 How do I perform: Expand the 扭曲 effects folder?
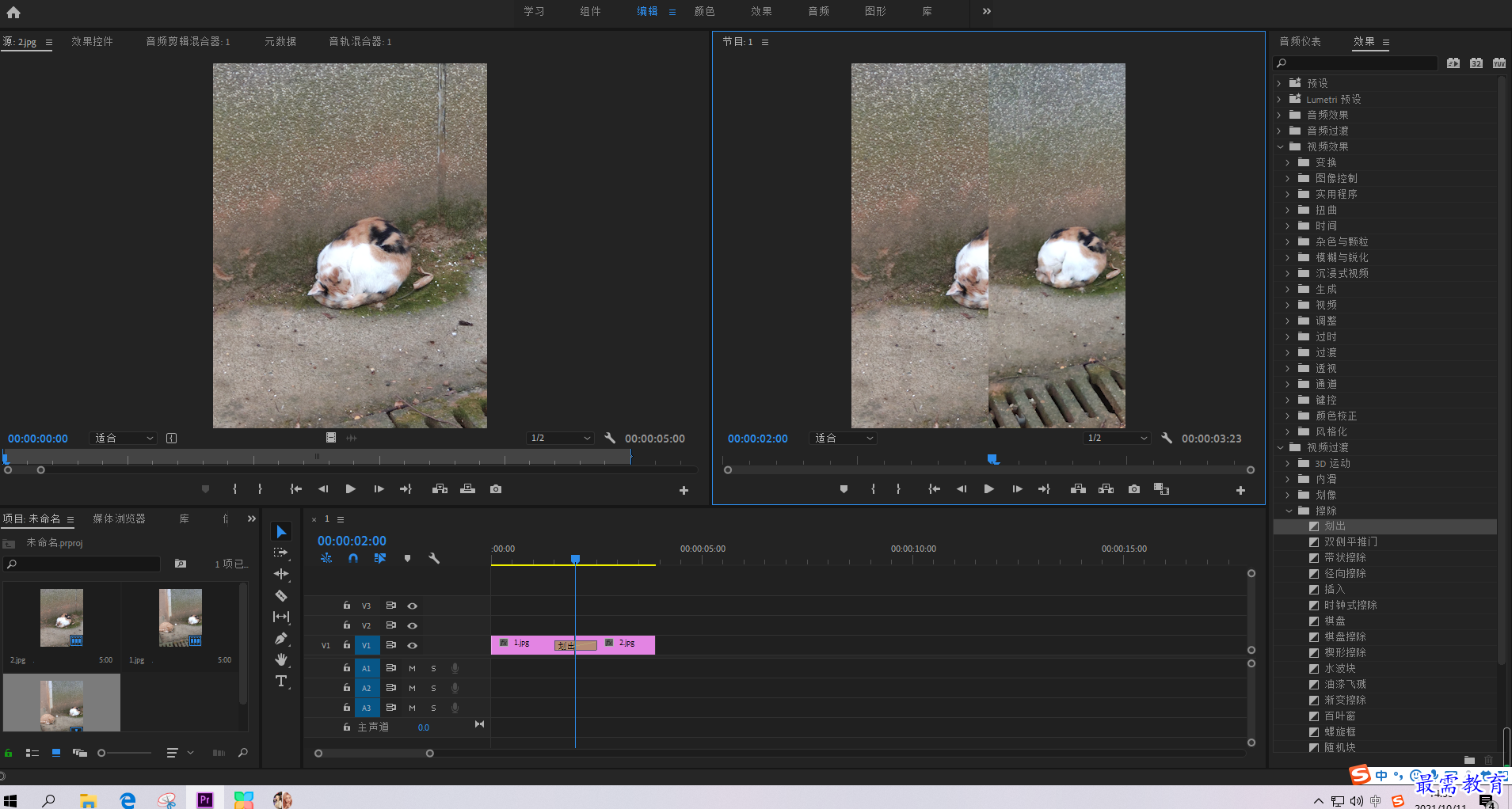click(1288, 210)
